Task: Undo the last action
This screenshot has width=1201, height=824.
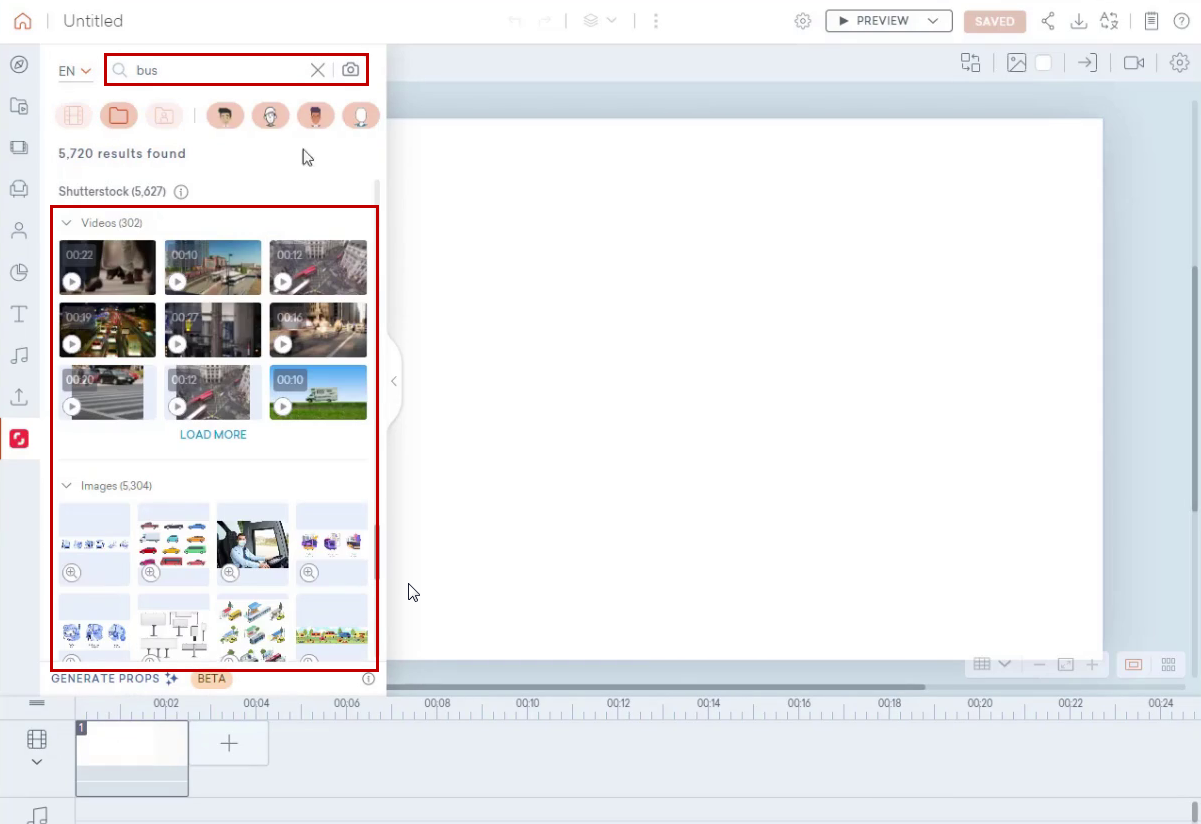Action: coord(515,21)
